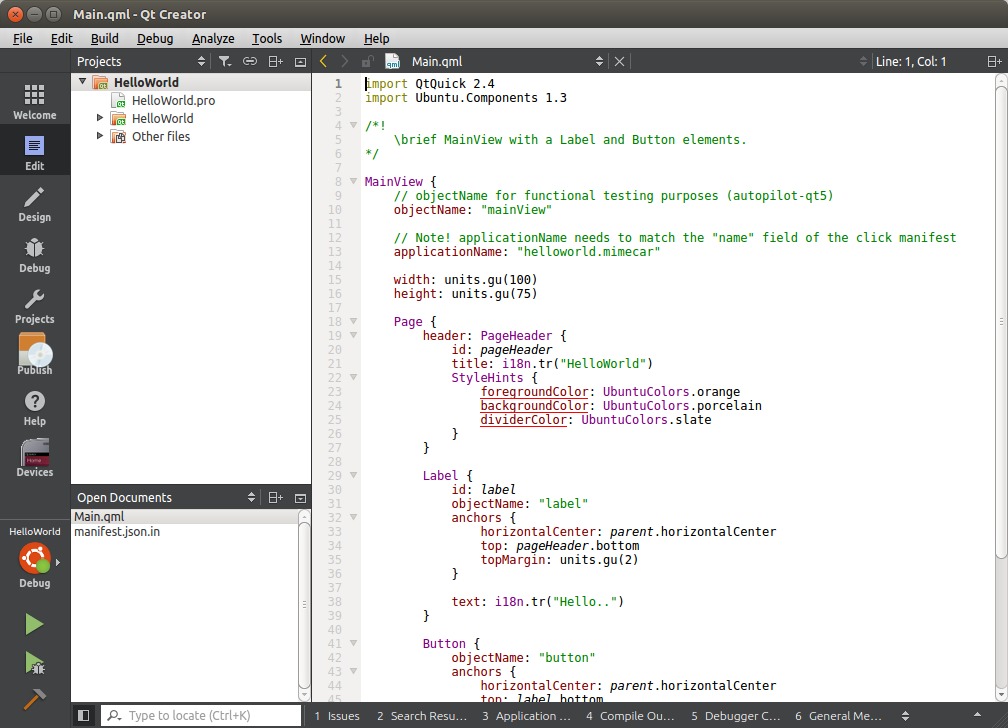The image size is (1008, 728).
Task: Open the Tools menu
Action: point(267,39)
